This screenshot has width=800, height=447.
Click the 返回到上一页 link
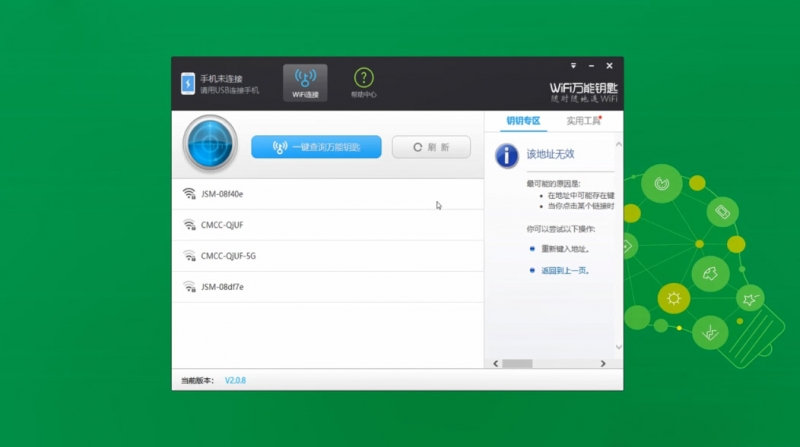point(565,270)
